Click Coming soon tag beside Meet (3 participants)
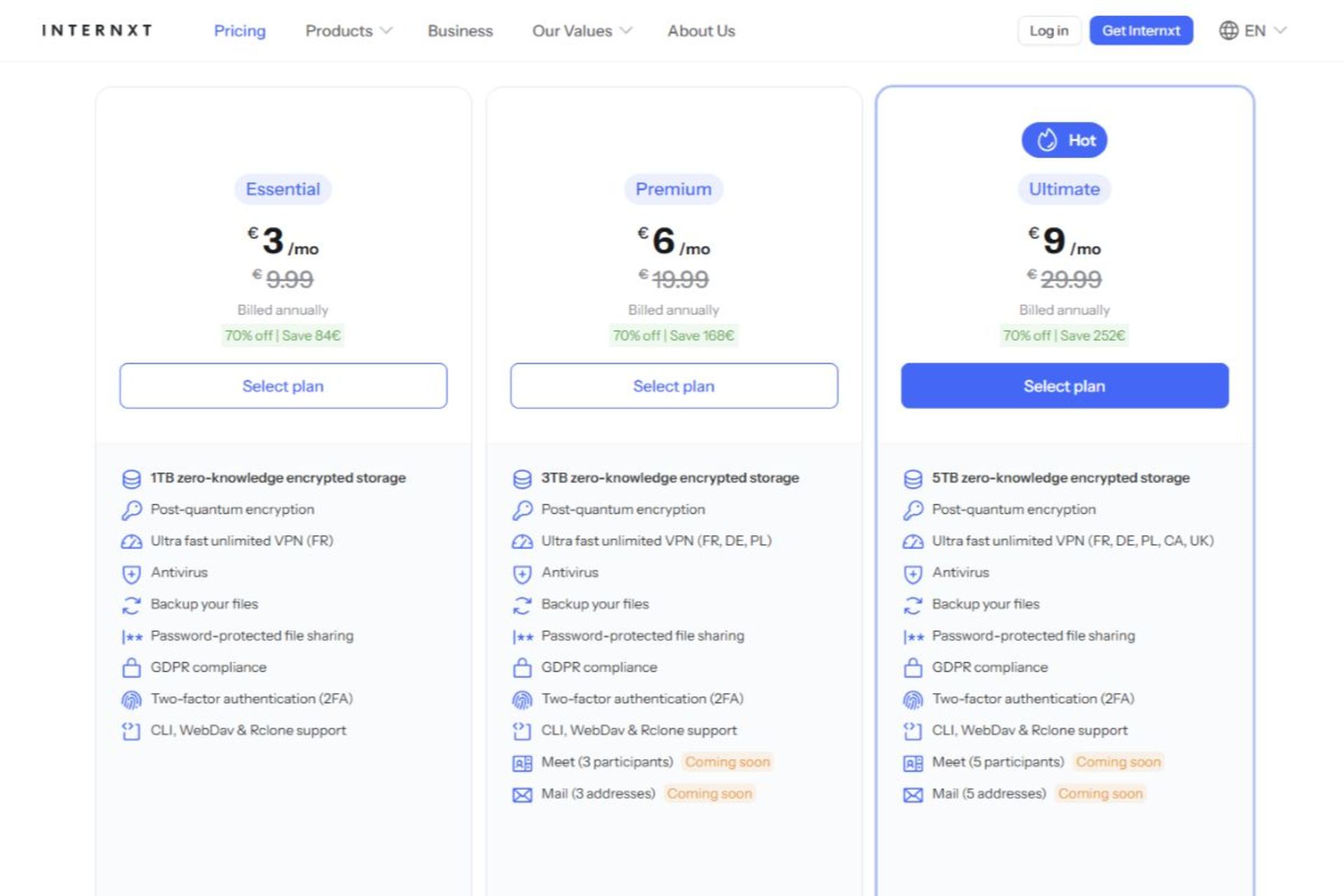Viewport: 1344px width, 896px height. 727,762
